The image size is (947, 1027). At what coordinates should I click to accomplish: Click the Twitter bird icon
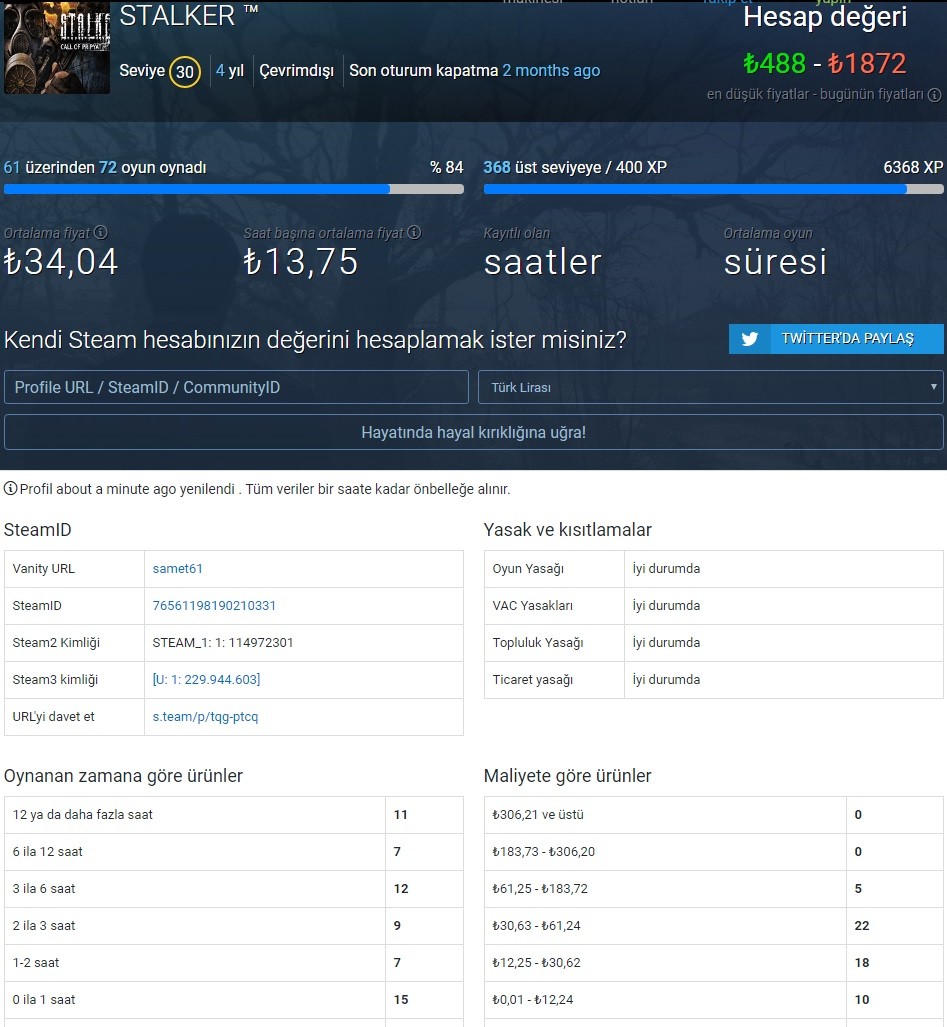[750, 339]
